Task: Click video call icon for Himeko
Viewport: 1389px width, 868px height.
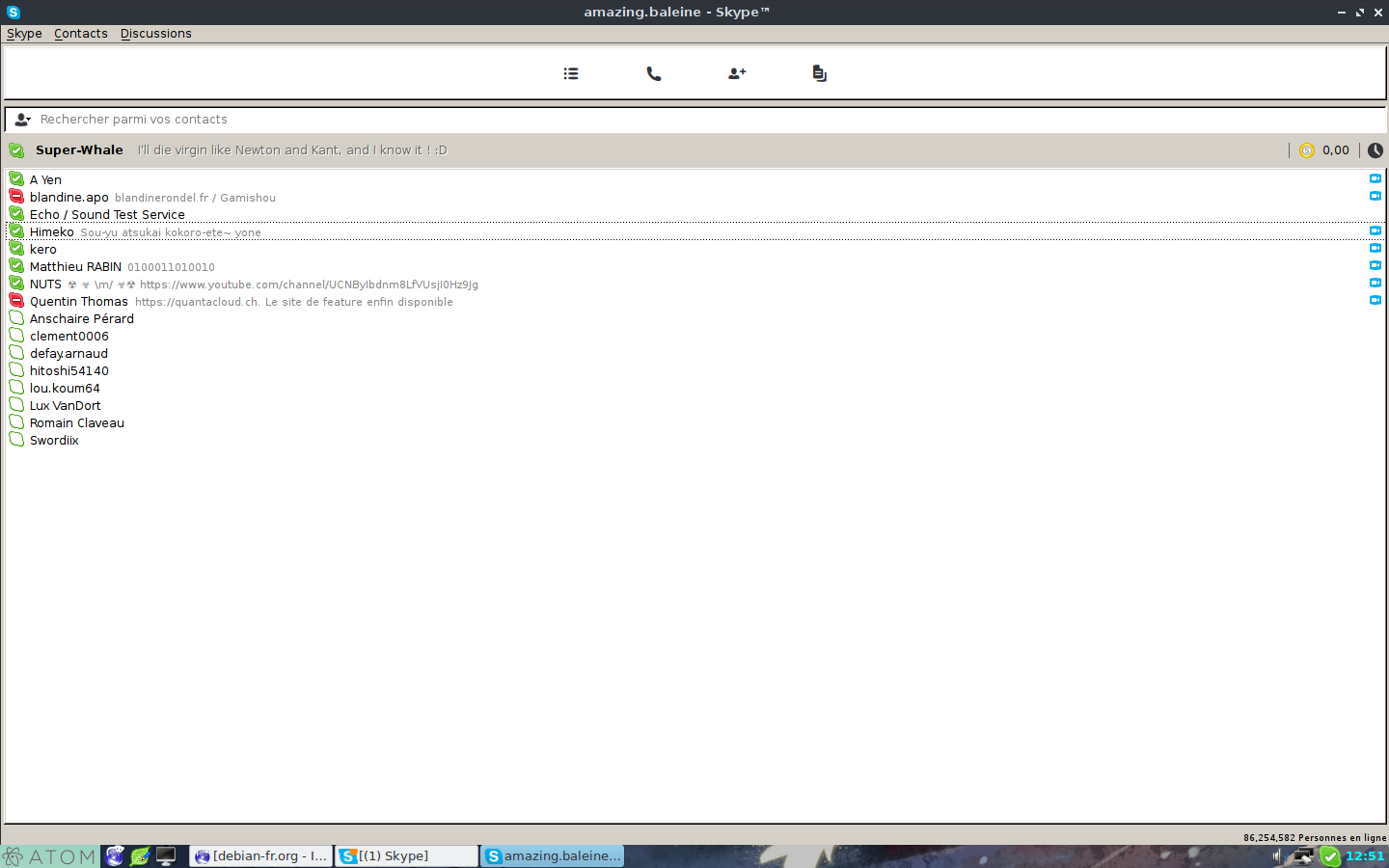Action: click(1375, 231)
